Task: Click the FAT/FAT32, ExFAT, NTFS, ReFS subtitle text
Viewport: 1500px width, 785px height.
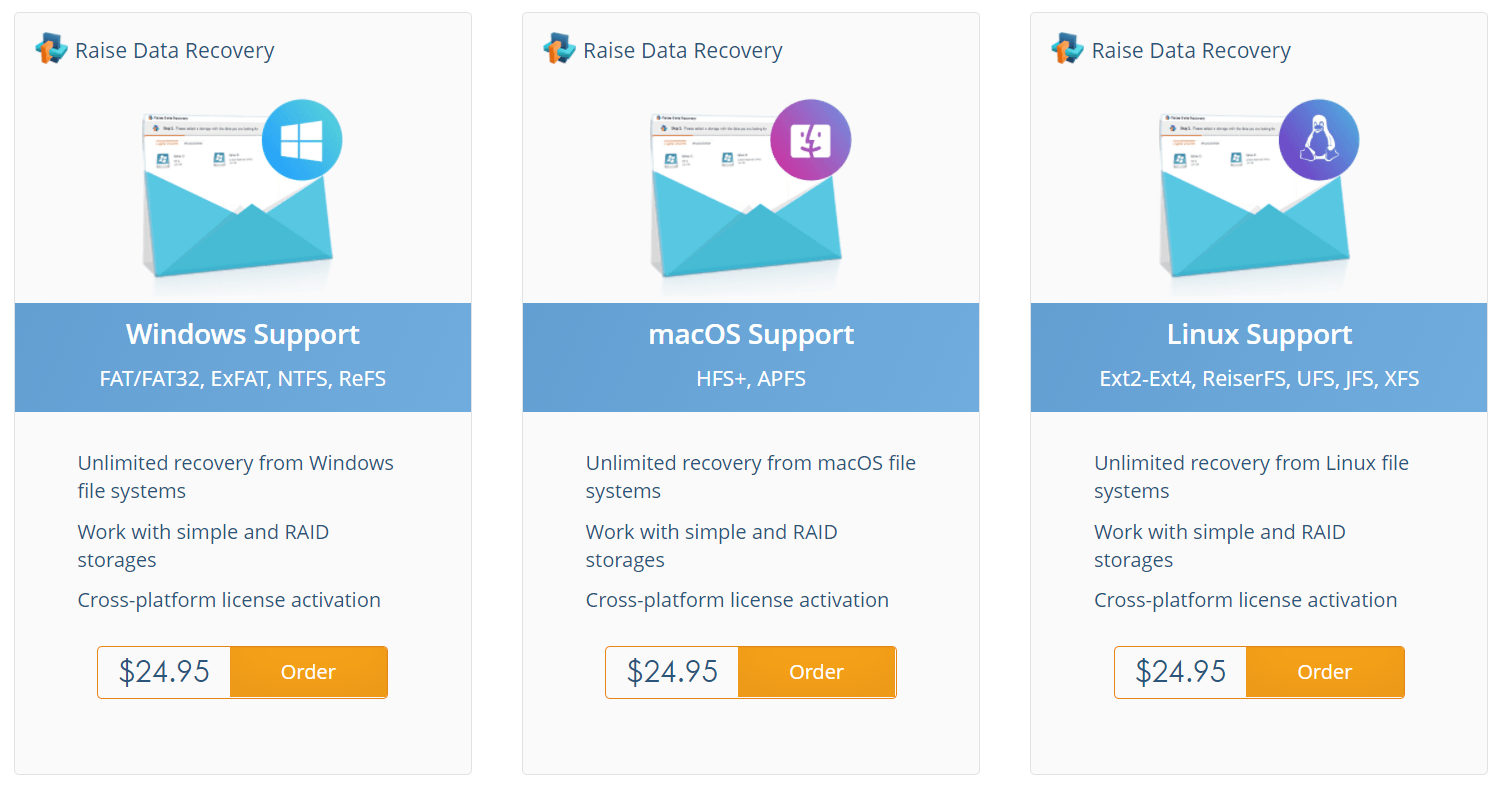Action: click(x=242, y=378)
